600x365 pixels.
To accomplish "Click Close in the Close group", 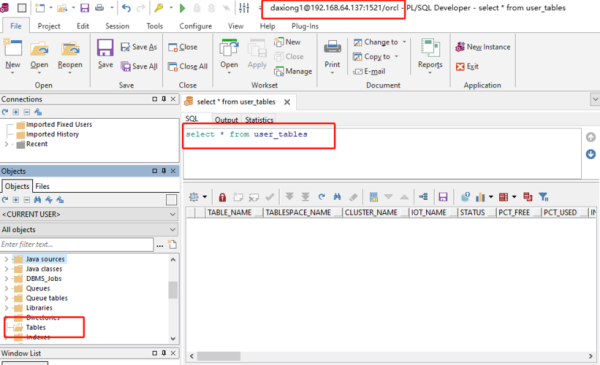I will (183, 47).
